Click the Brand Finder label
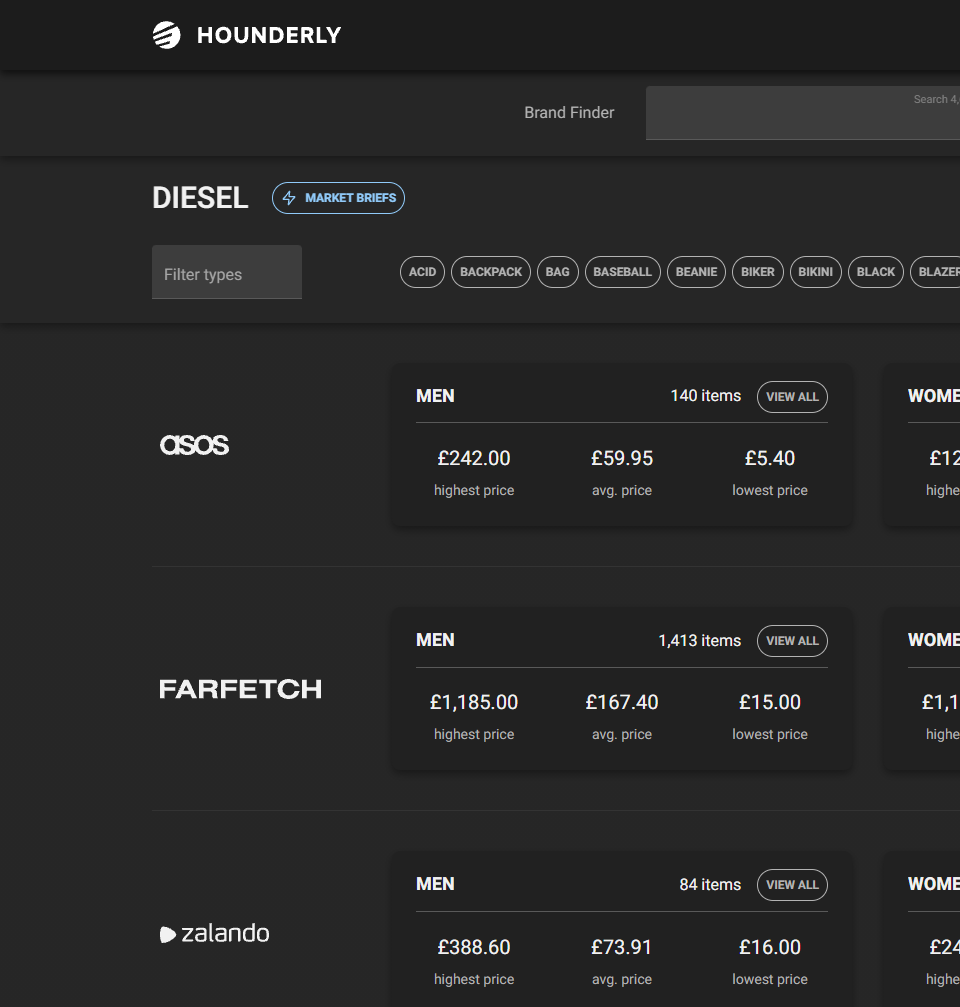This screenshot has height=1007, width=960. tap(569, 113)
